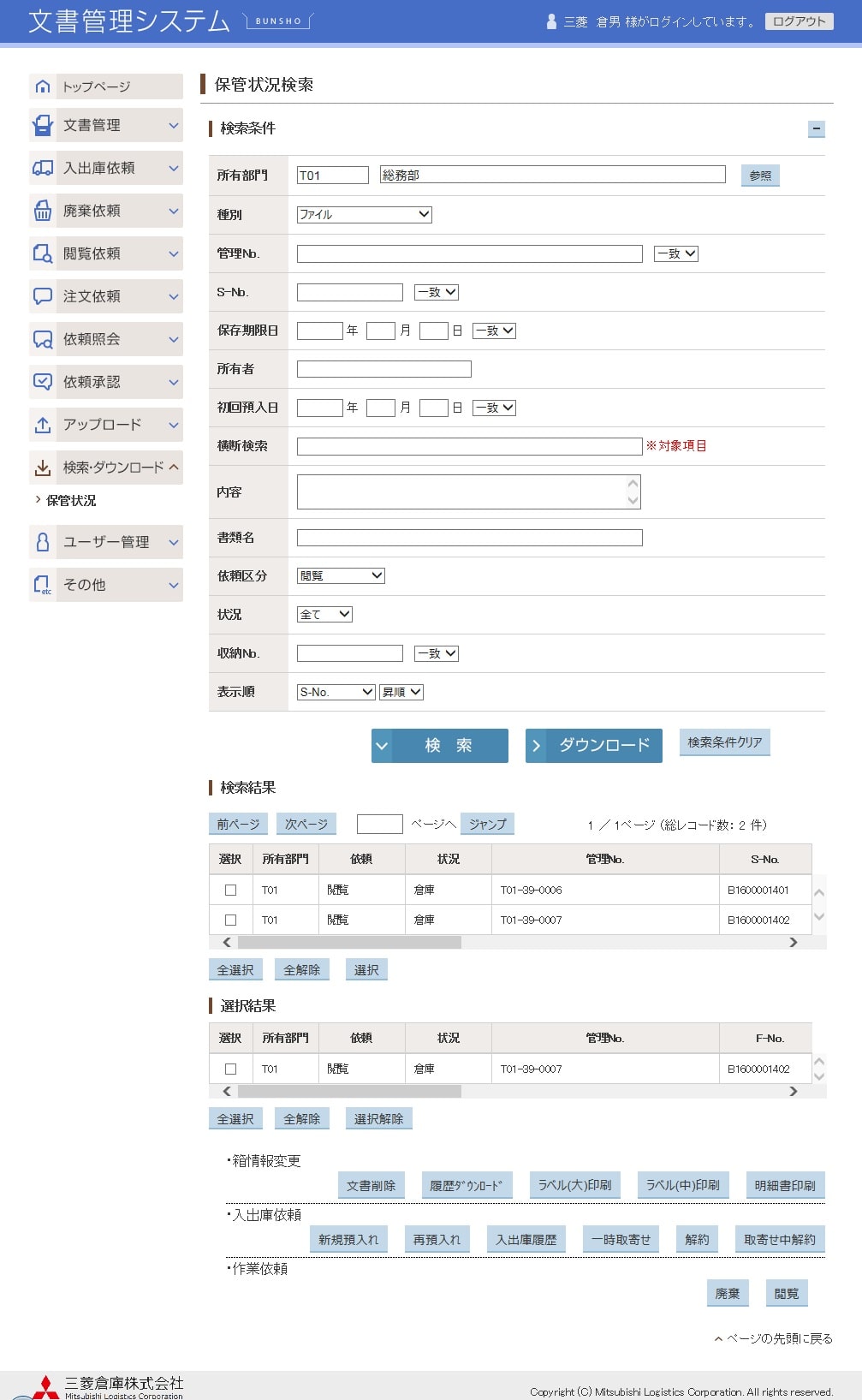Click the 廃棄 button
Screen dimensions: 862x1400
[x=728, y=1294]
